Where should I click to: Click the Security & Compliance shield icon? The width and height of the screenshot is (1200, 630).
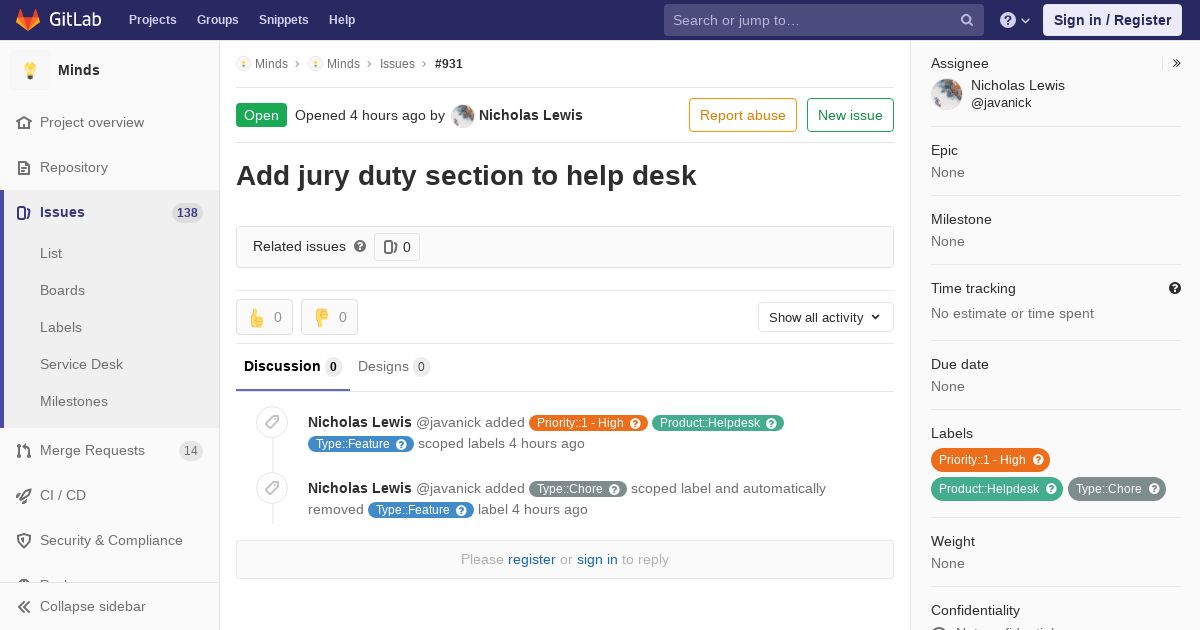(x=24, y=540)
